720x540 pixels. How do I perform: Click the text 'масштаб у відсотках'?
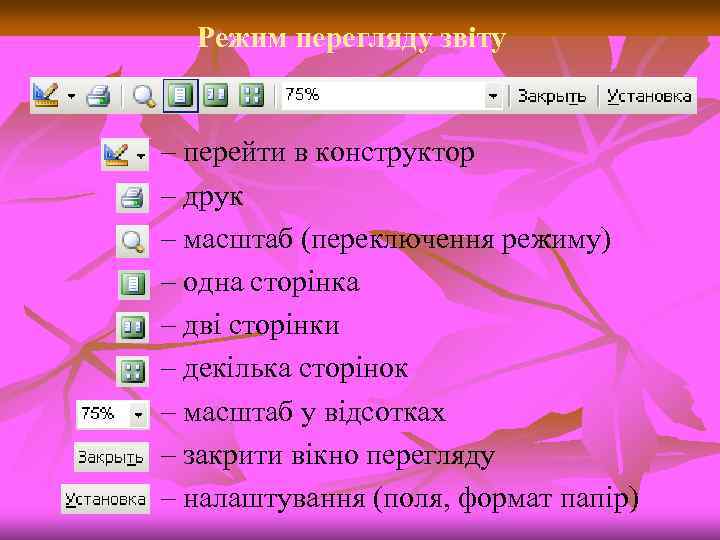315,412
